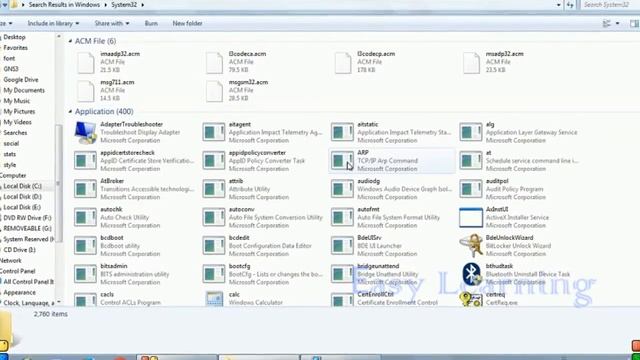Click the Burn toolbar button
This screenshot has width=640, height=360.
[x=151, y=24]
